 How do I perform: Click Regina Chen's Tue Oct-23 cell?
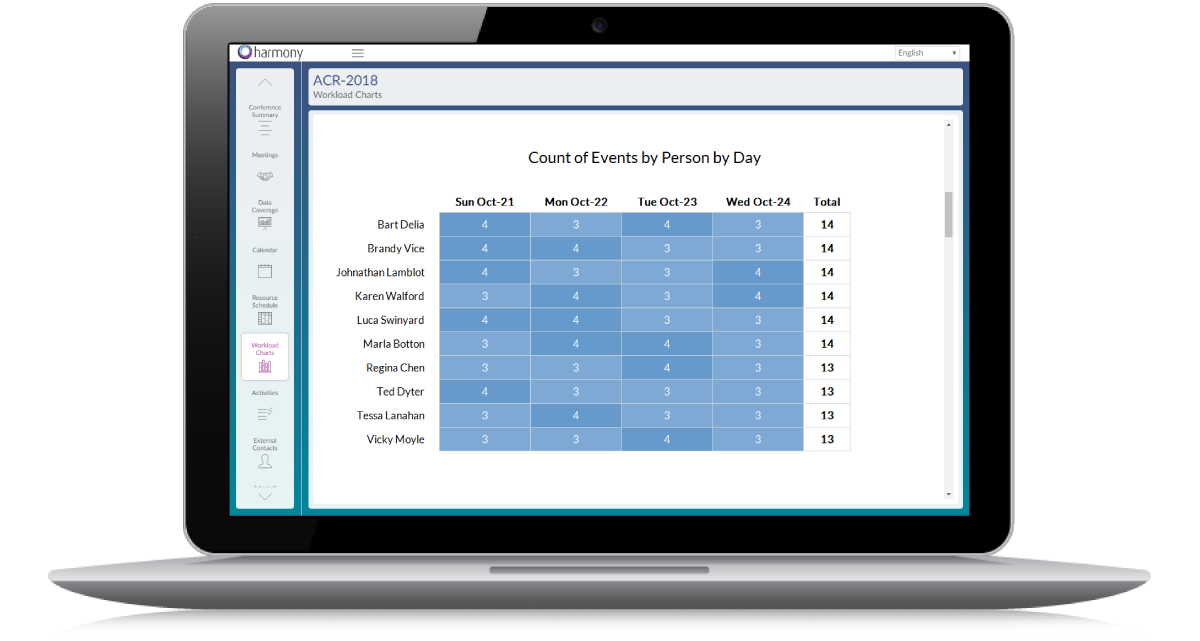(x=667, y=368)
